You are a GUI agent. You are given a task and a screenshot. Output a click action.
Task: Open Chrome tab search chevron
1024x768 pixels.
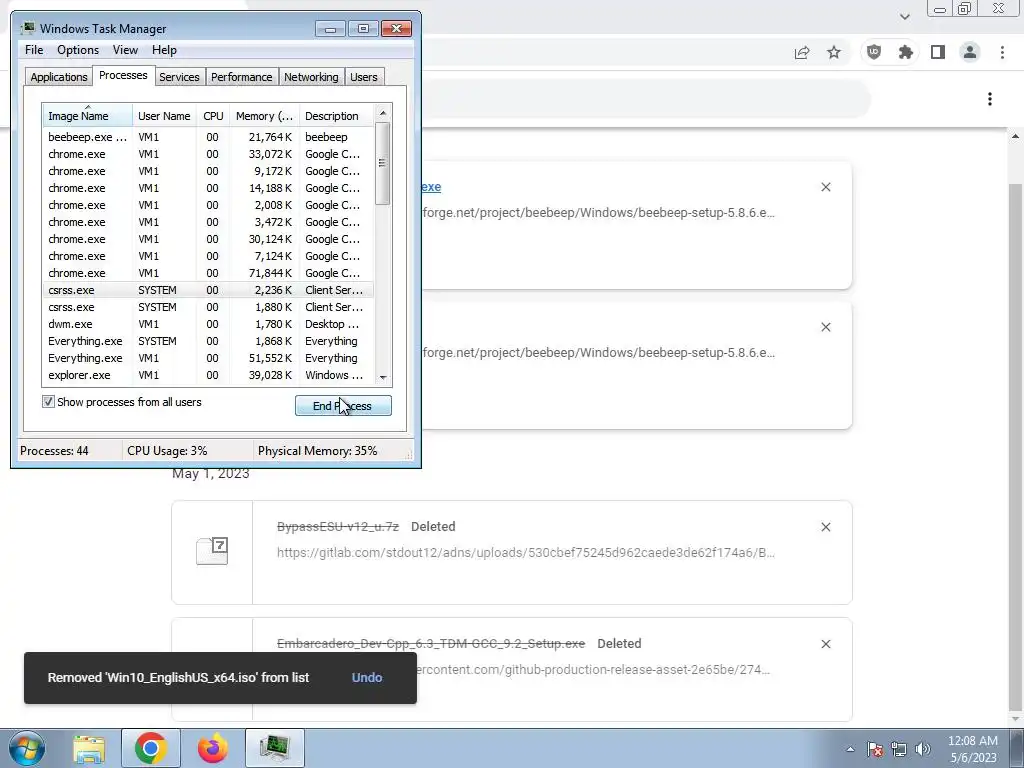[904, 16]
